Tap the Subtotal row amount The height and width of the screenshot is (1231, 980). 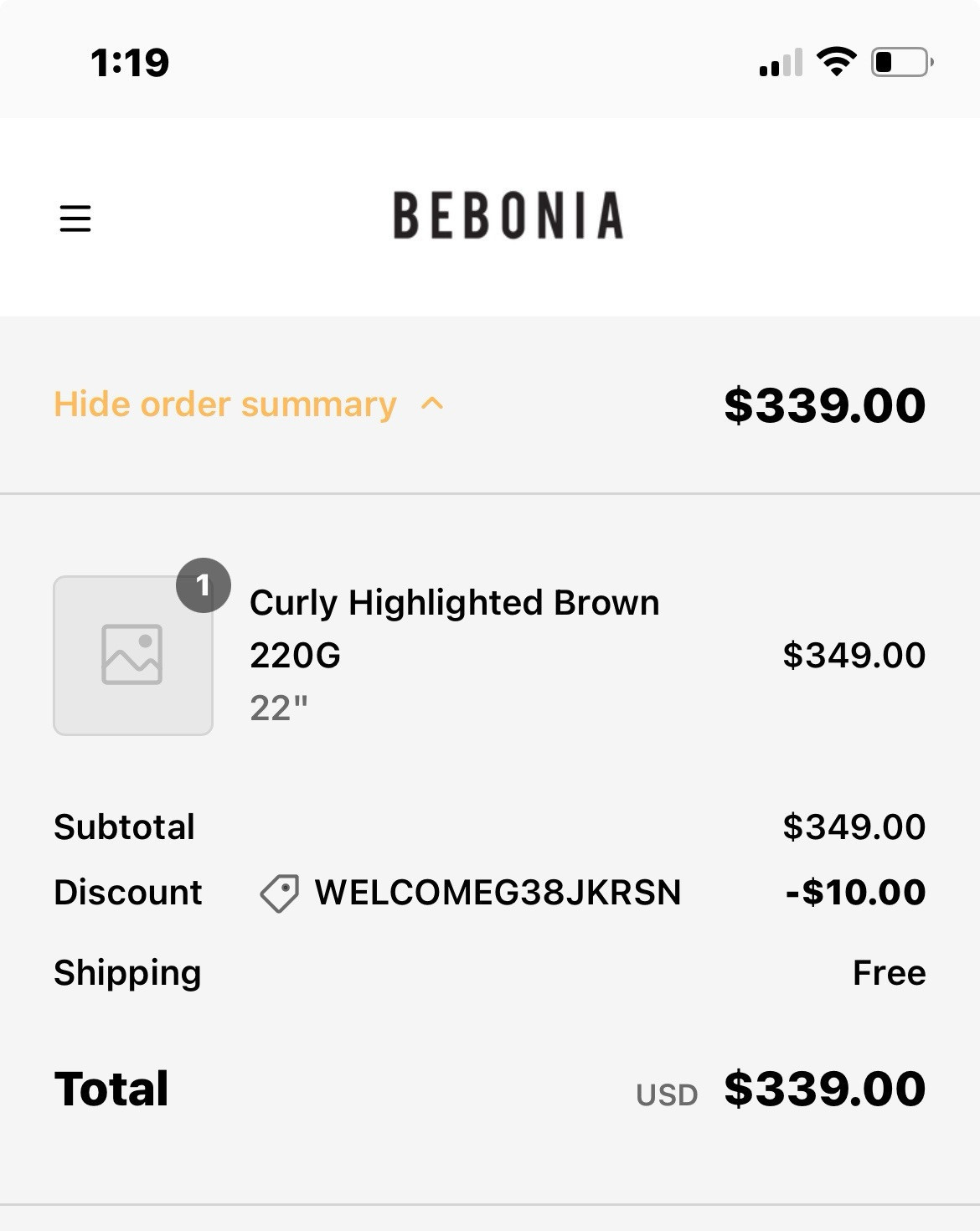point(854,827)
